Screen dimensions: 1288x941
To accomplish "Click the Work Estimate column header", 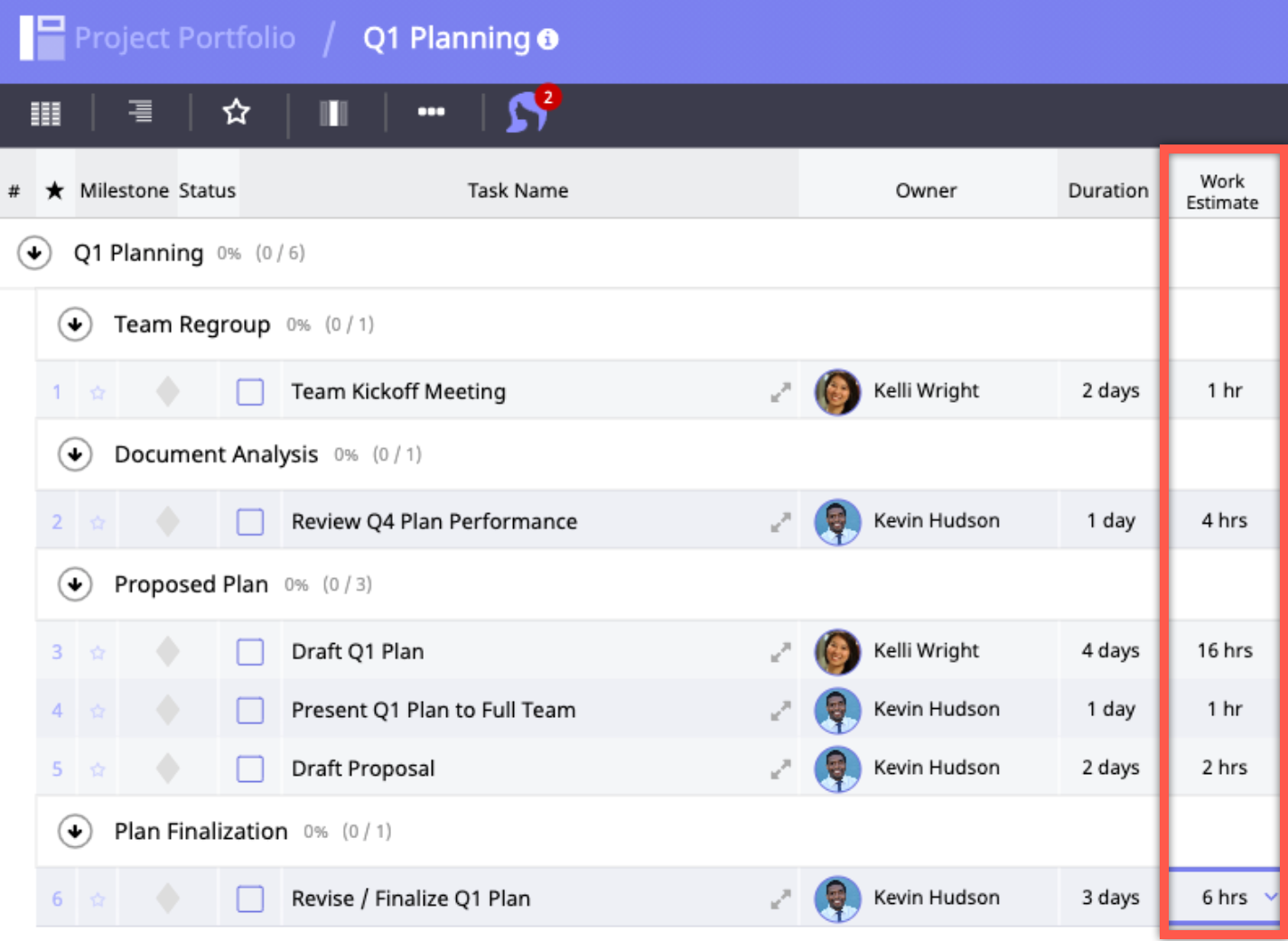I will [x=1222, y=191].
